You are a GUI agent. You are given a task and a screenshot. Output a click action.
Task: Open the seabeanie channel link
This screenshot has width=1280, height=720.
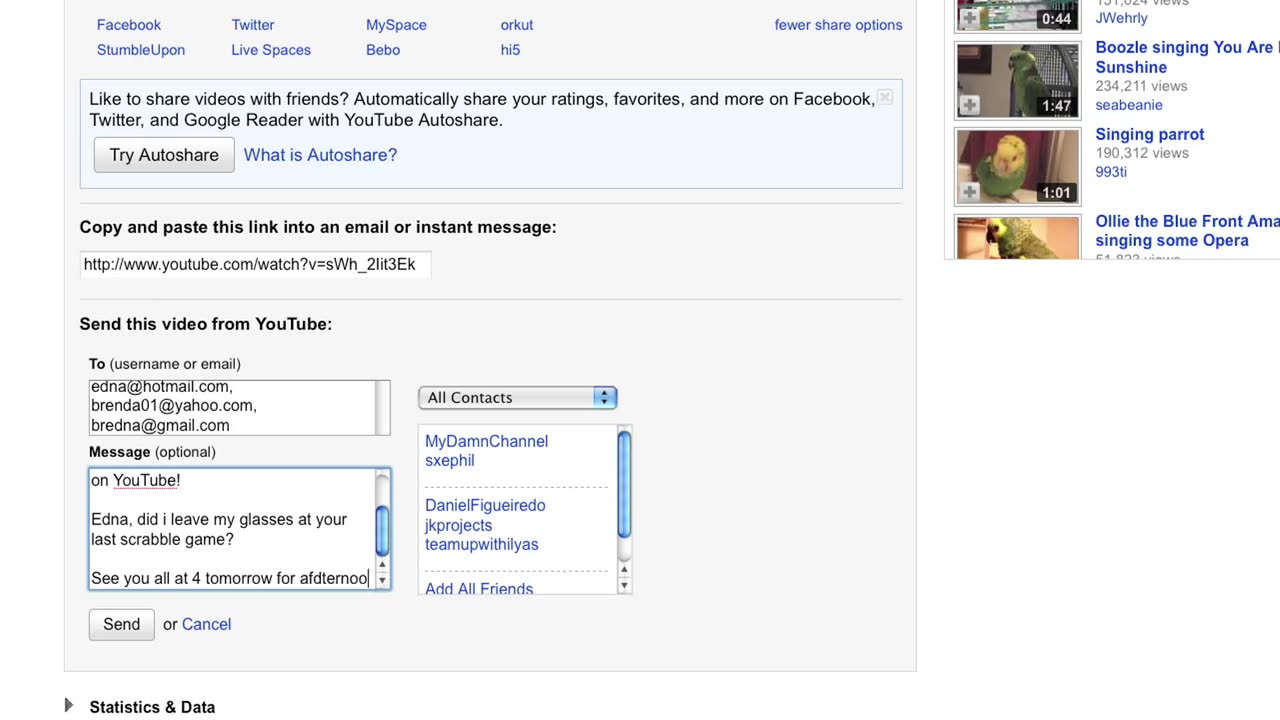(1128, 105)
